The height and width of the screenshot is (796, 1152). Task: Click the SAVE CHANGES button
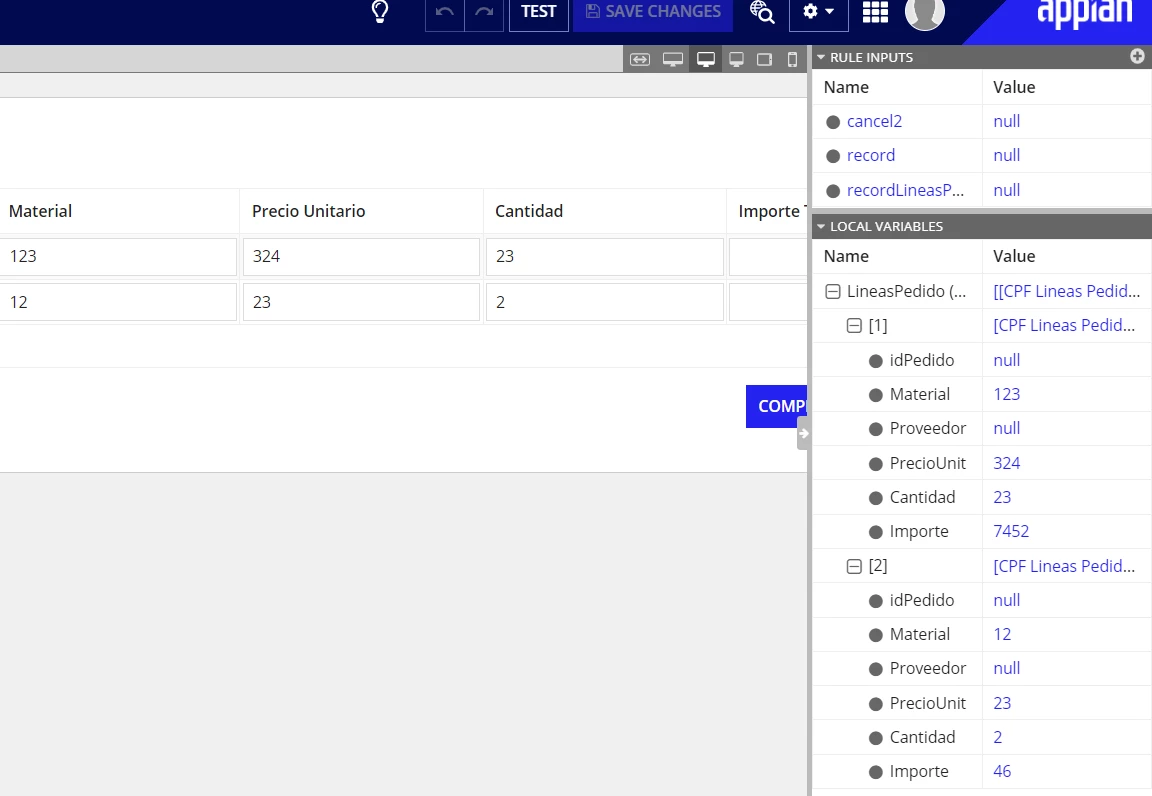click(653, 12)
